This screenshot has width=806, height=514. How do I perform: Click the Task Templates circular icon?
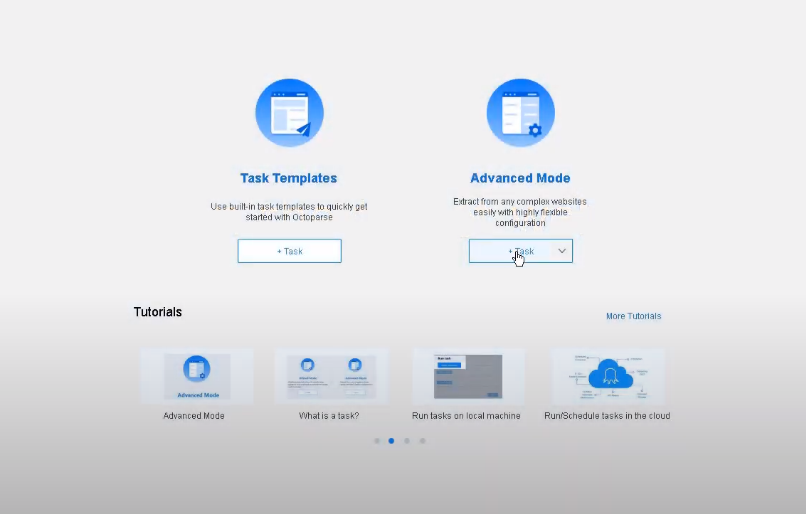[289, 113]
